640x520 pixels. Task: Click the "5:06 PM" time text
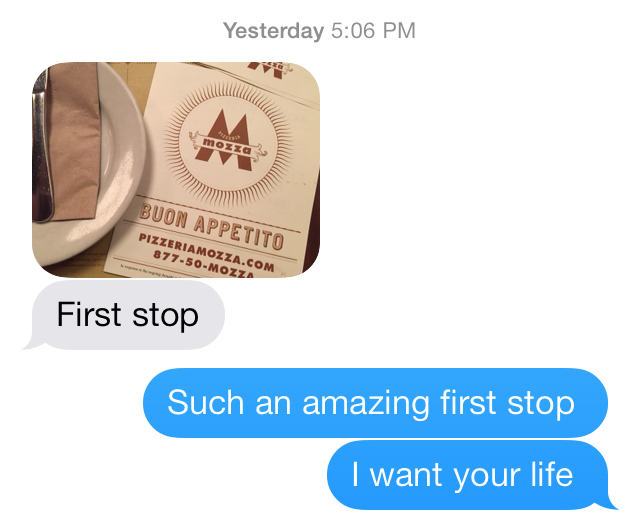click(373, 31)
